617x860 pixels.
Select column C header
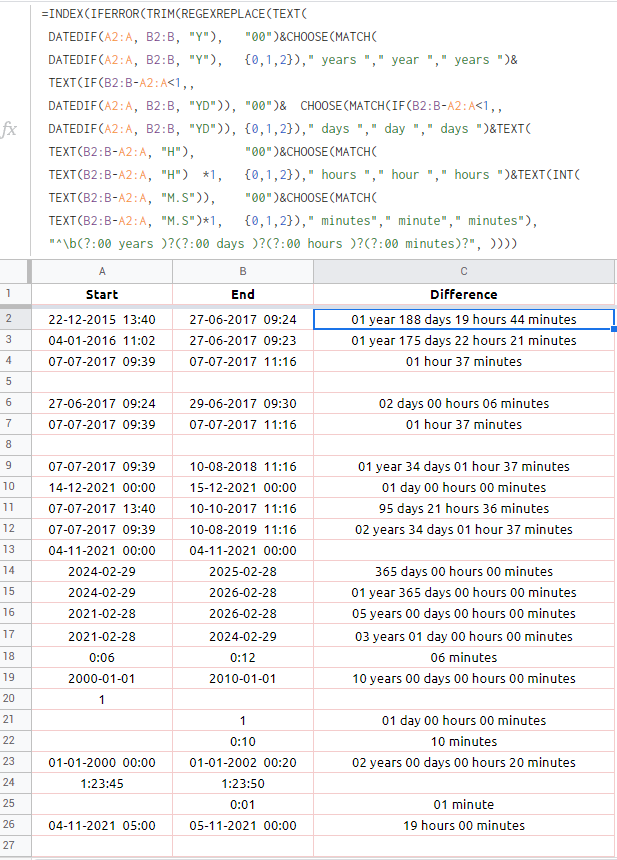point(464,271)
